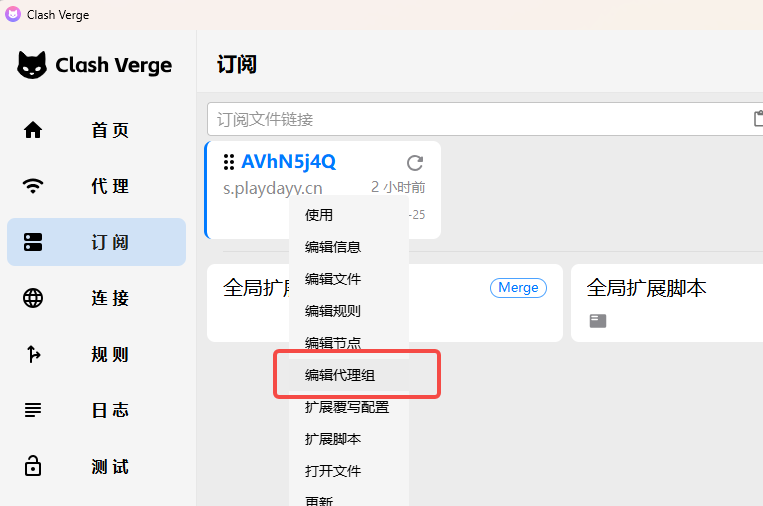Open the 测试 test page
This screenshot has width=763, height=506.
click(96, 467)
